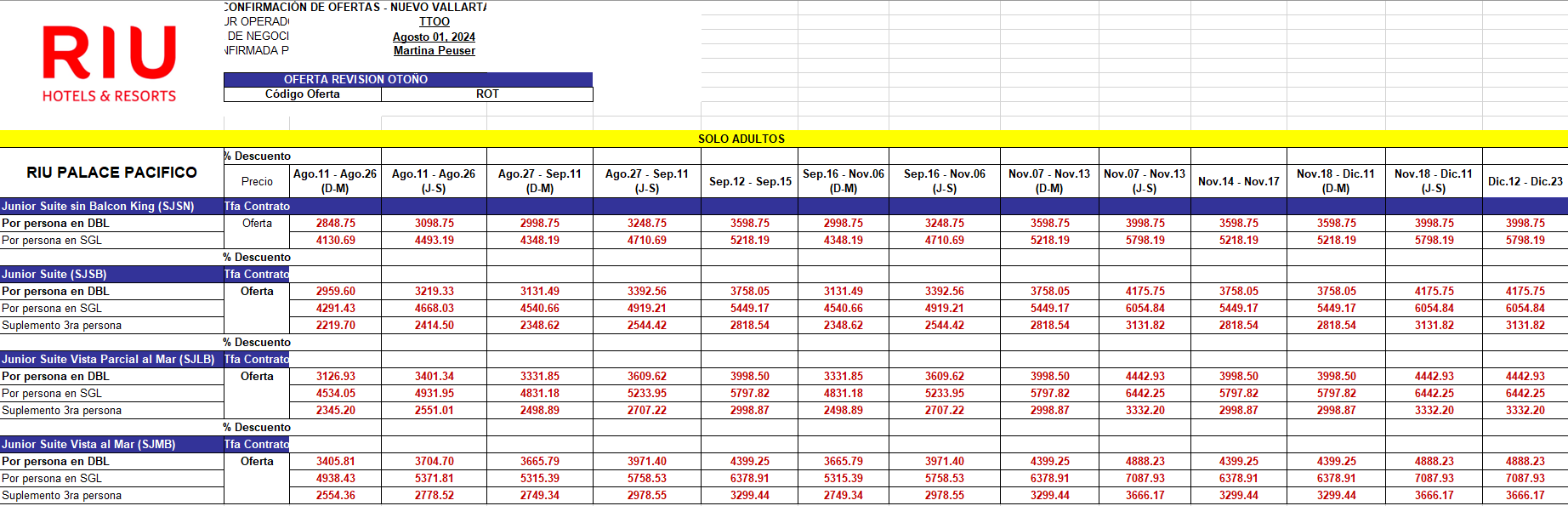
Task: Click the supplement value 2219.70
Action: point(336,326)
